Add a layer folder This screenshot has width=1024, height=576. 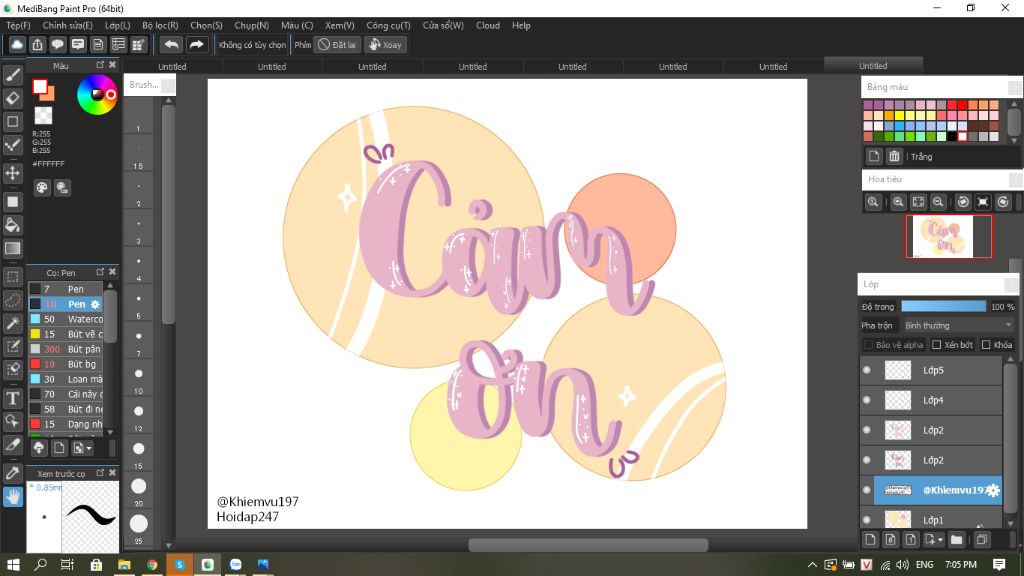pos(957,539)
